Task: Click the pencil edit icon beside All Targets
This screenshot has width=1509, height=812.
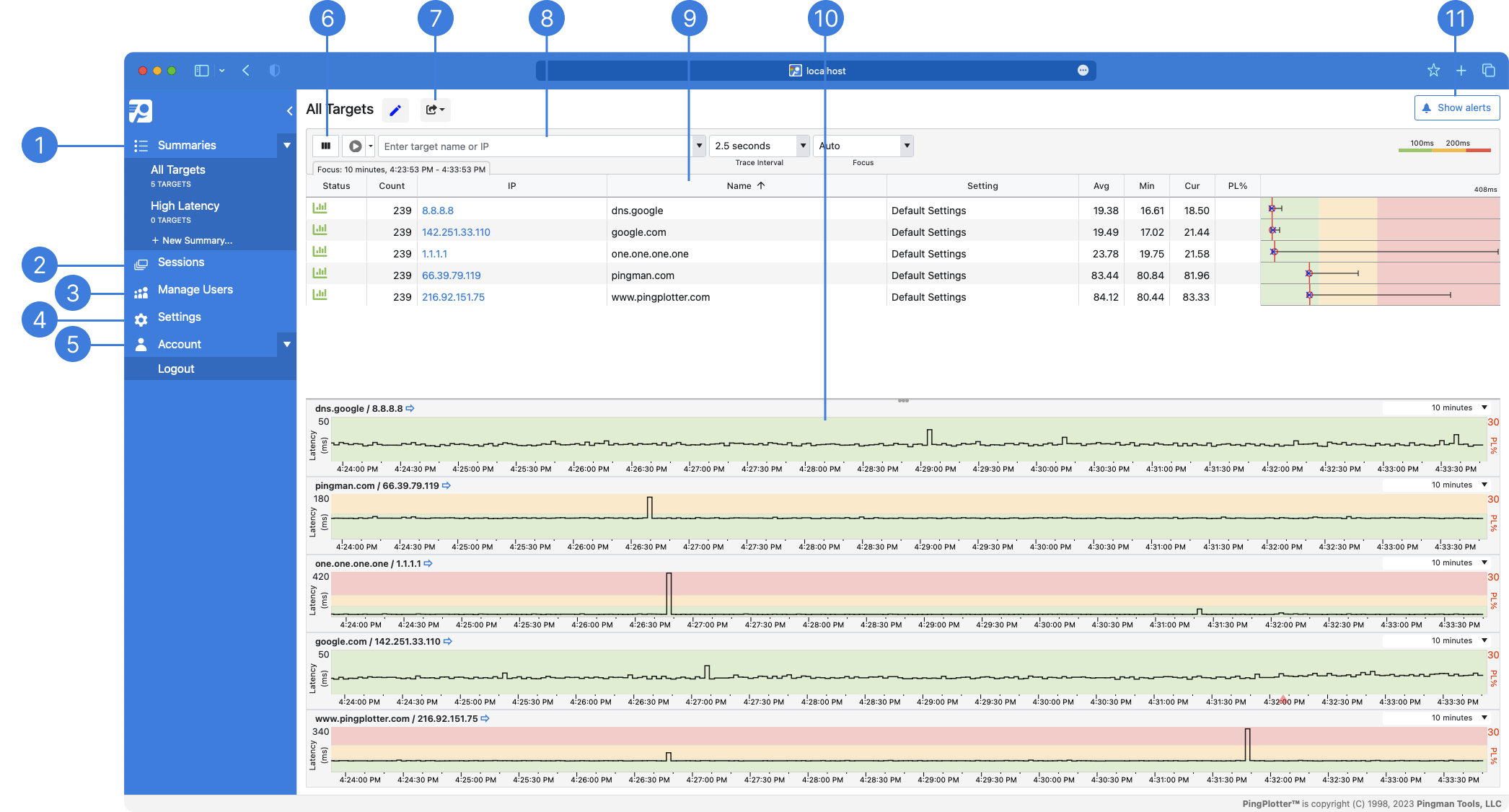Action: (x=395, y=110)
